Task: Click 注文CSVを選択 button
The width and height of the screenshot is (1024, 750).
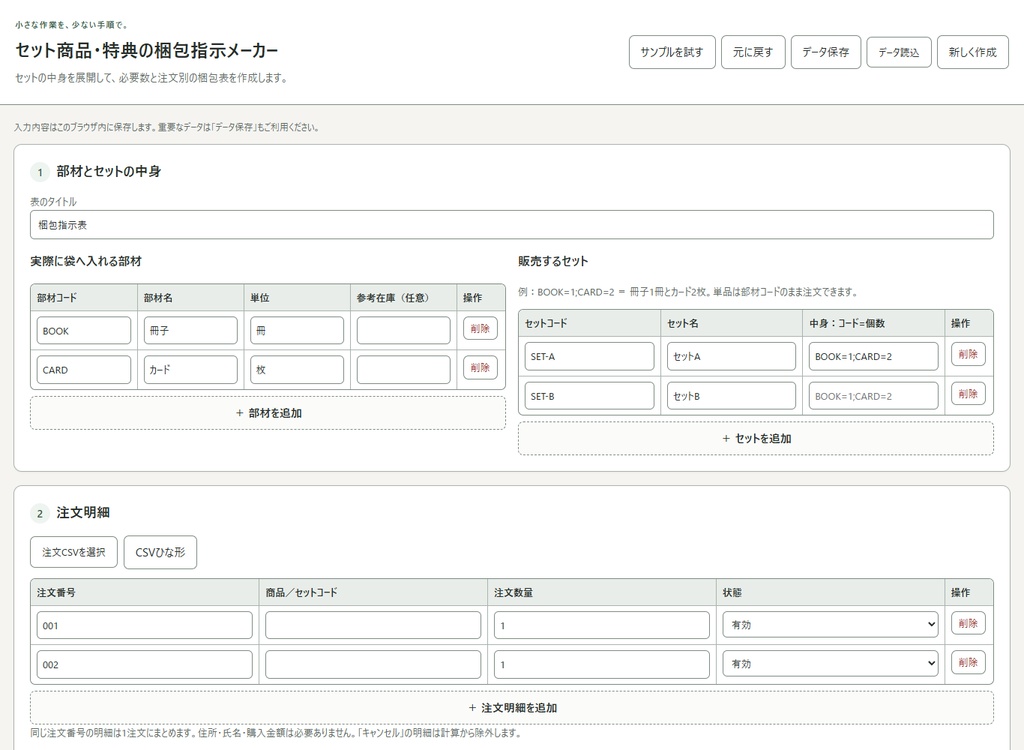Action: 74,552
